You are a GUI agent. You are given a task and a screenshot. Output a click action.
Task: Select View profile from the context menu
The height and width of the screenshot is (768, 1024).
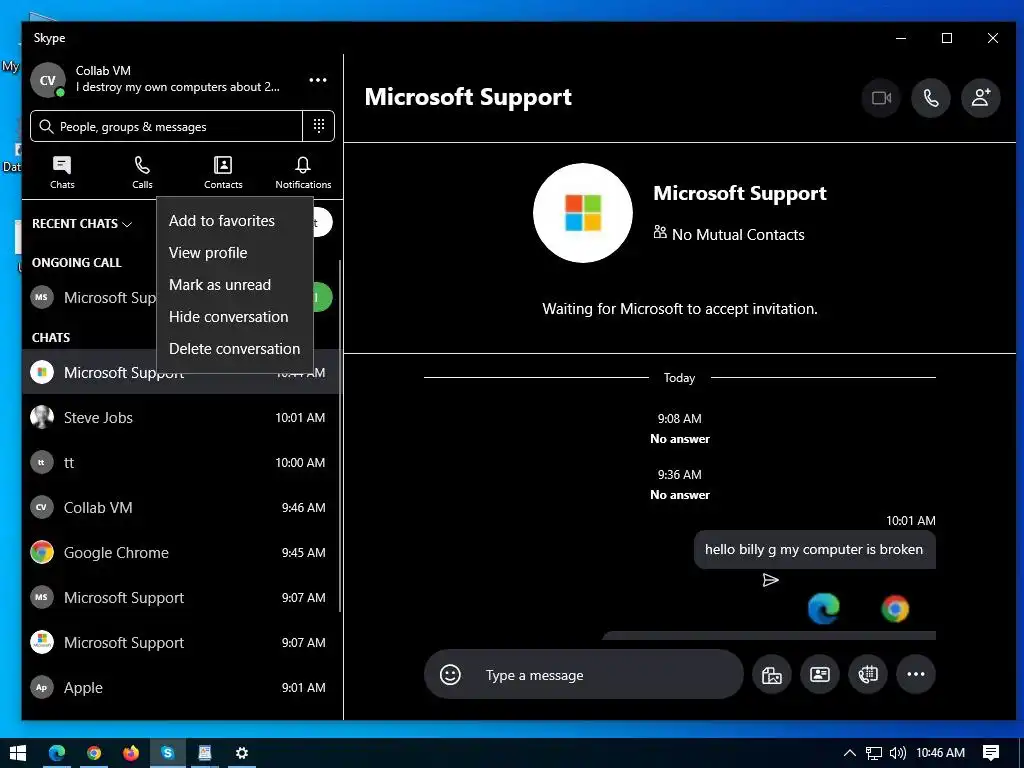[208, 253]
